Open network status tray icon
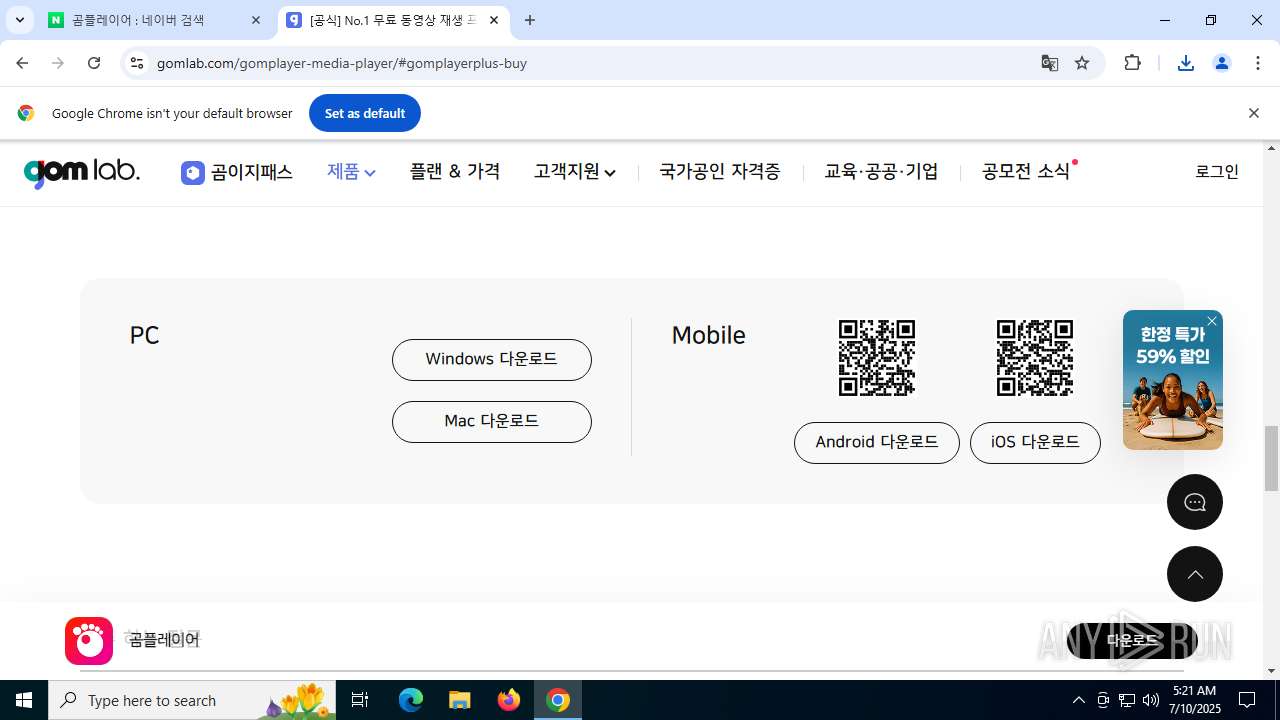The image size is (1280, 720). 1127,700
